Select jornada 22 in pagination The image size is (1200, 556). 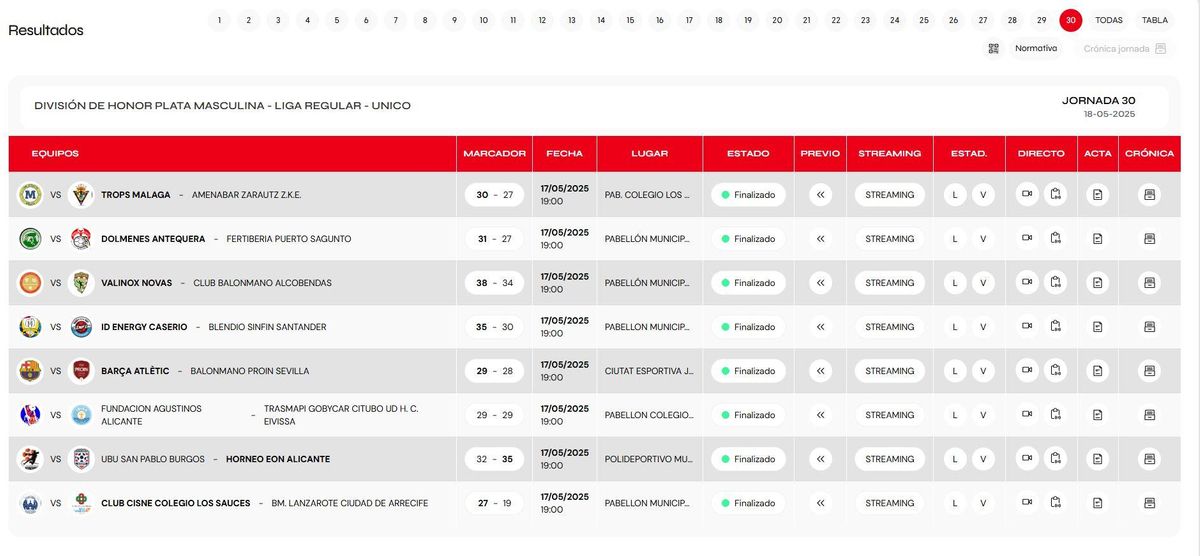(836, 20)
